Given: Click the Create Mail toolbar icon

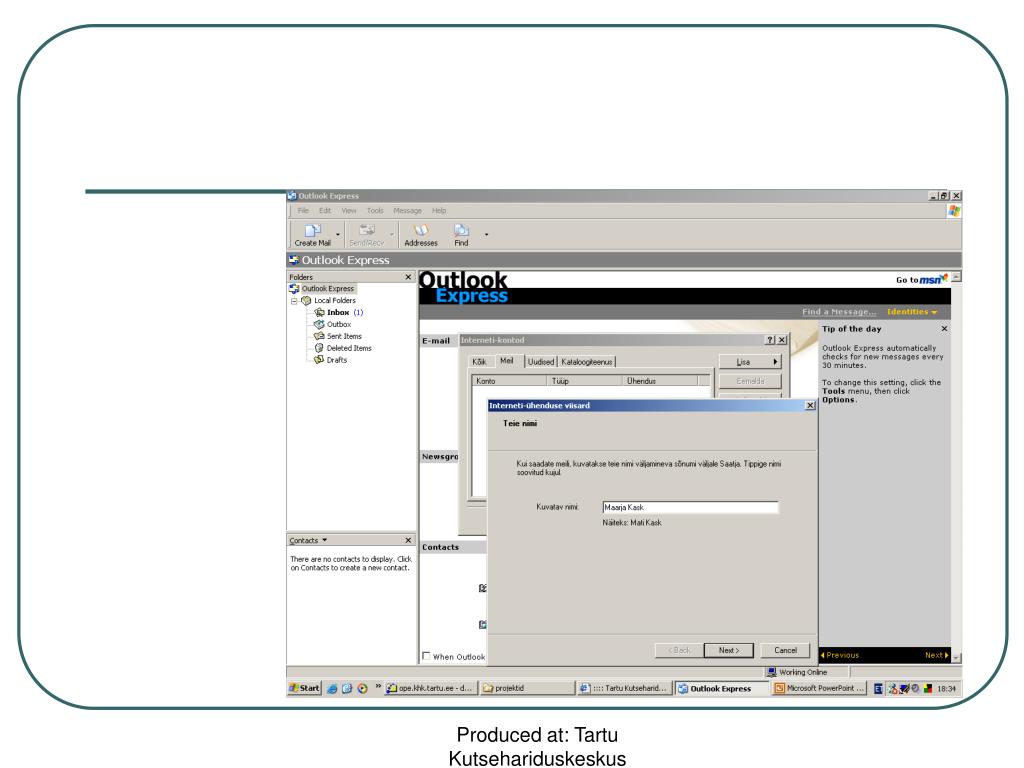Looking at the screenshot, I should (313, 234).
